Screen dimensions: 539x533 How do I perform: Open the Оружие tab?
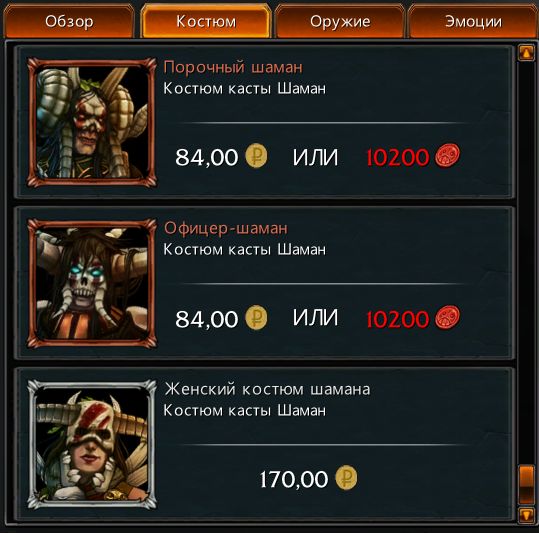coord(340,22)
